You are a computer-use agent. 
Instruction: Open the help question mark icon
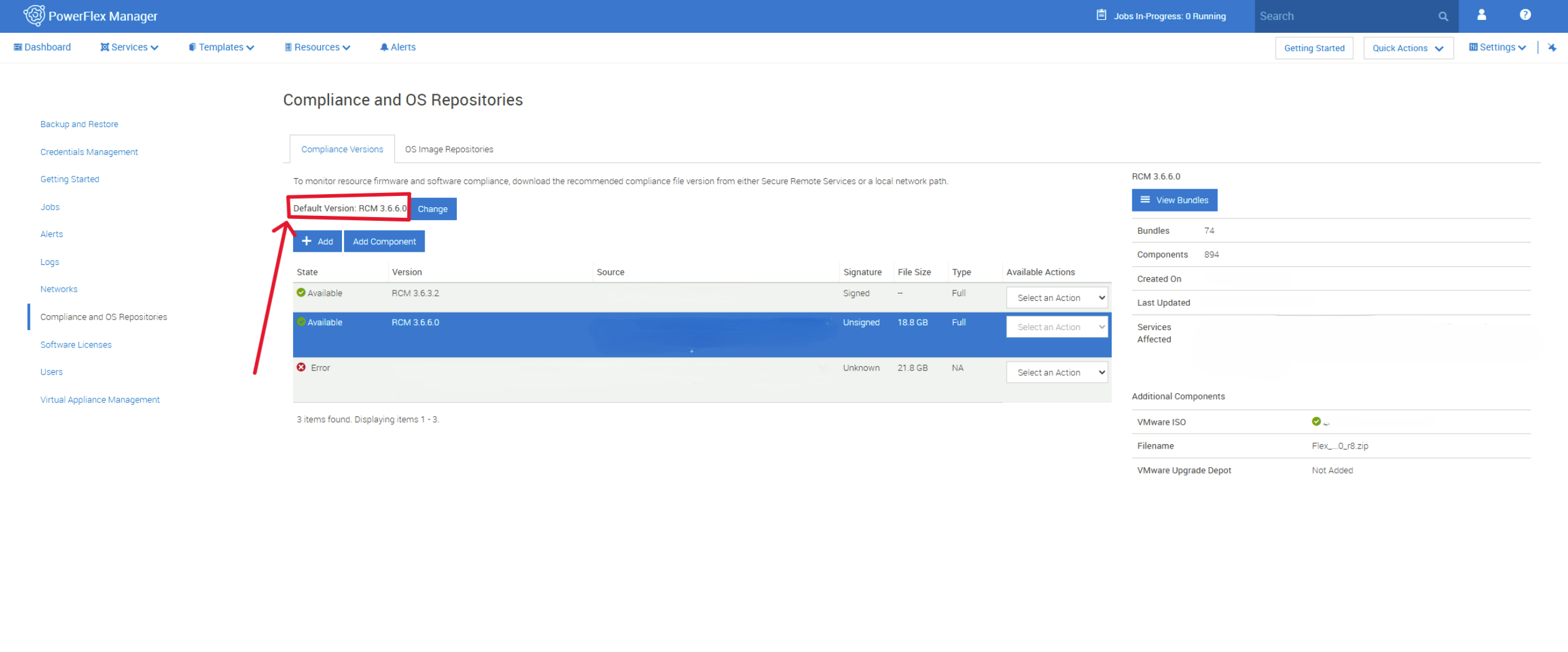[x=1525, y=15]
